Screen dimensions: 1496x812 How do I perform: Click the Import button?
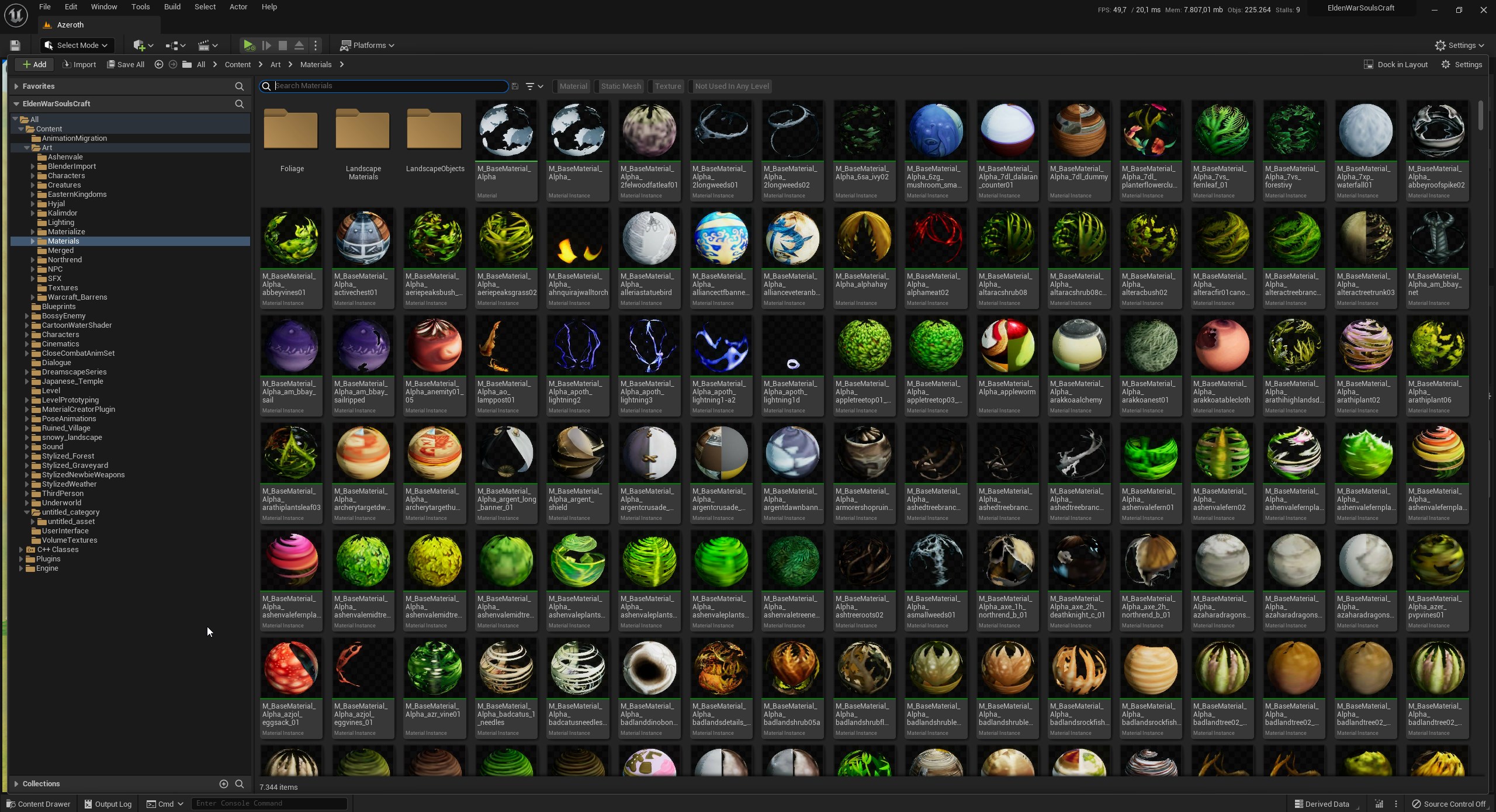(79, 65)
